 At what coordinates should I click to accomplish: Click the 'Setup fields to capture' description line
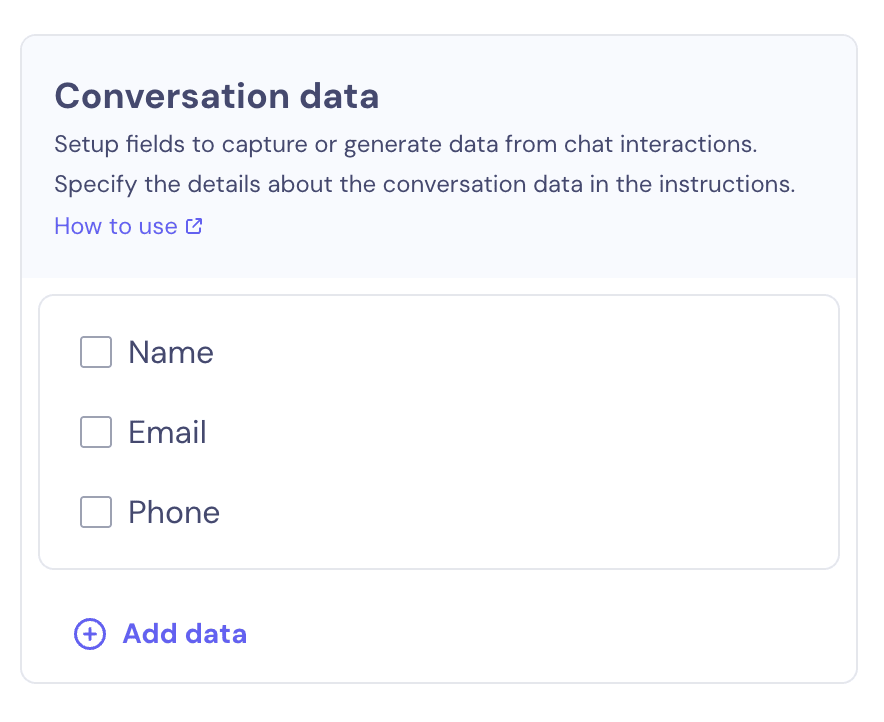(405, 144)
